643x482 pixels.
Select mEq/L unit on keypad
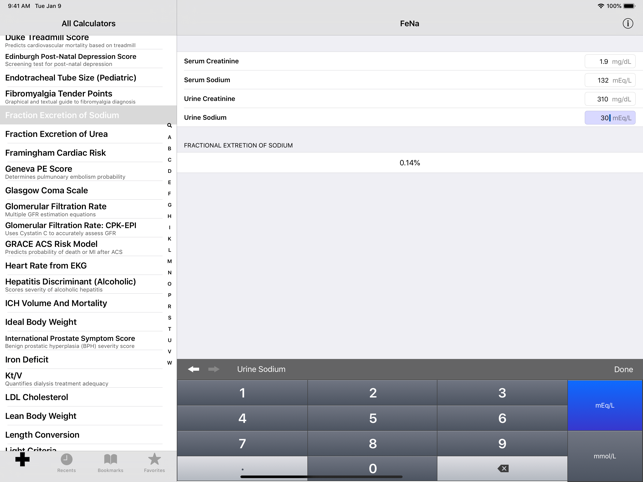tap(604, 405)
